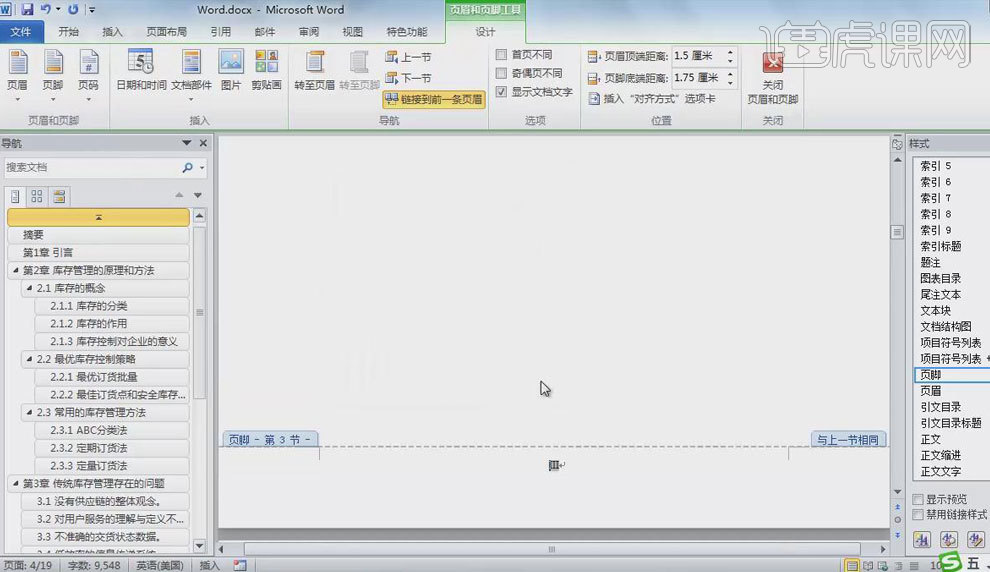The width and height of the screenshot is (990, 572).
Task: Collapse 第2章 库存管理的原理和方法 heading
Action: tap(16, 270)
